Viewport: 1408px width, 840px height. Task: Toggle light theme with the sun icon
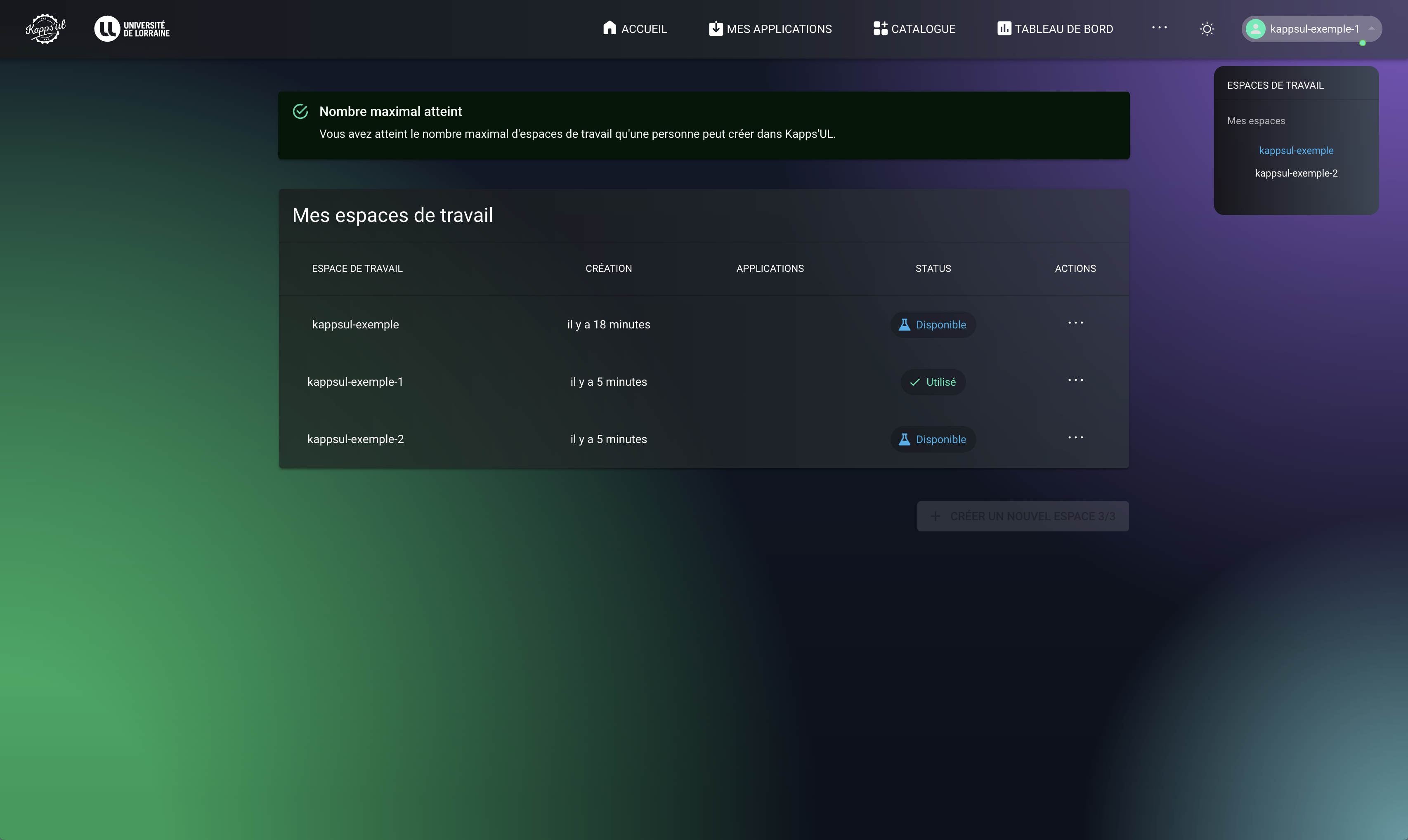point(1207,28)
